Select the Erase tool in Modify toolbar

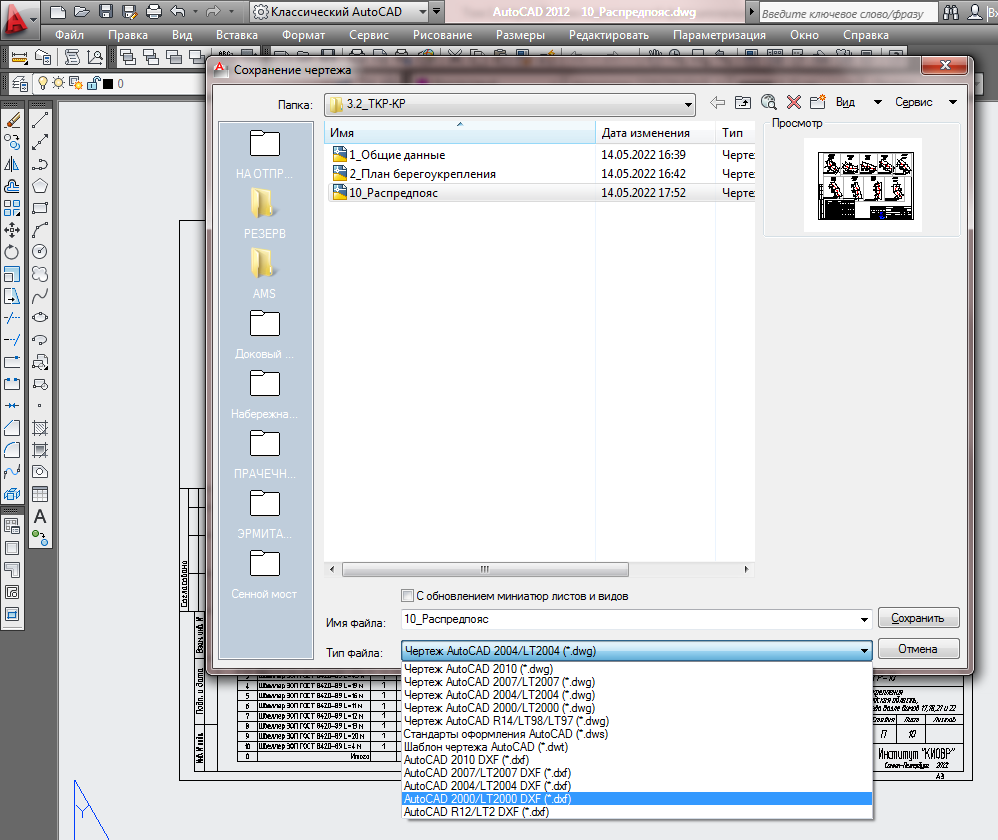click(x=12, y=120)
